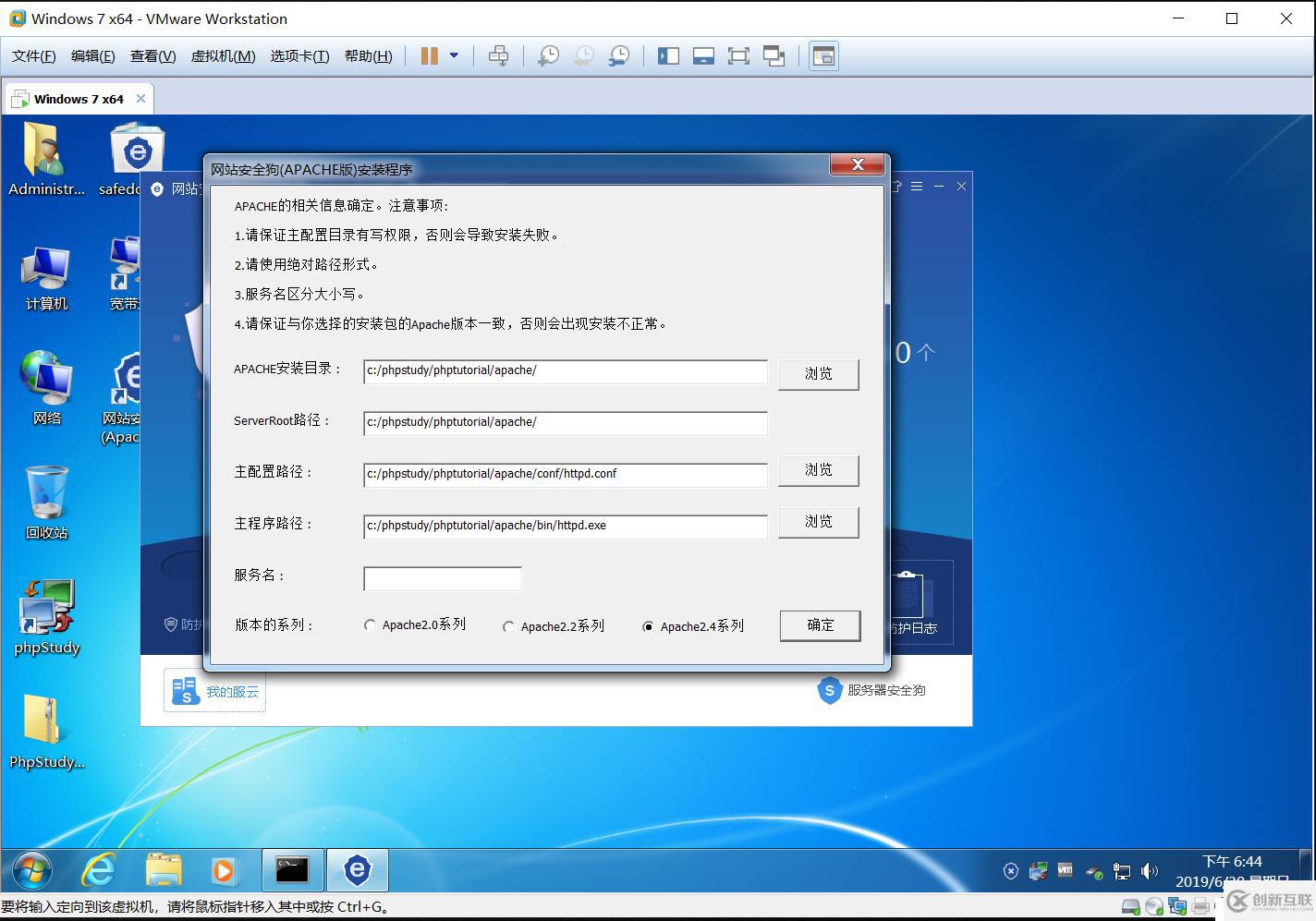Click the empty 服务名 input field
The width and height of the screenshot is (1316, 921).
click(443, 578)
